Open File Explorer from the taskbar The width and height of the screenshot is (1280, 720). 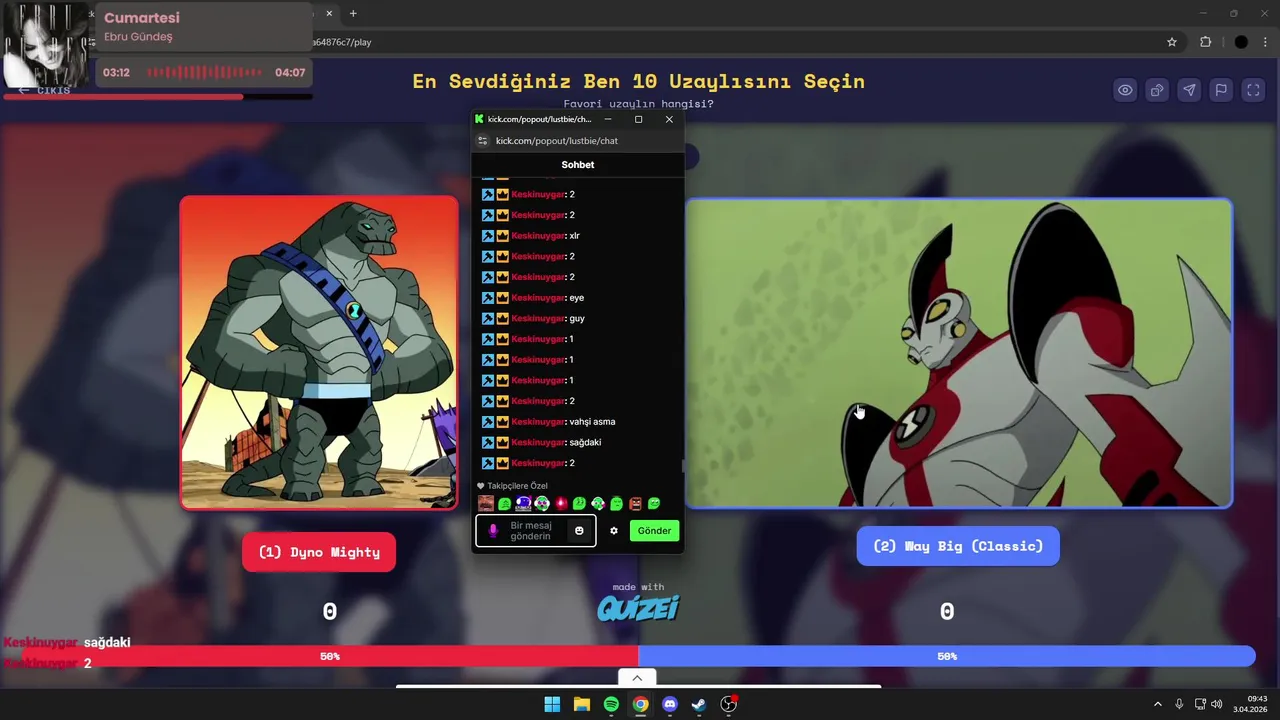[x=581, y=704]
